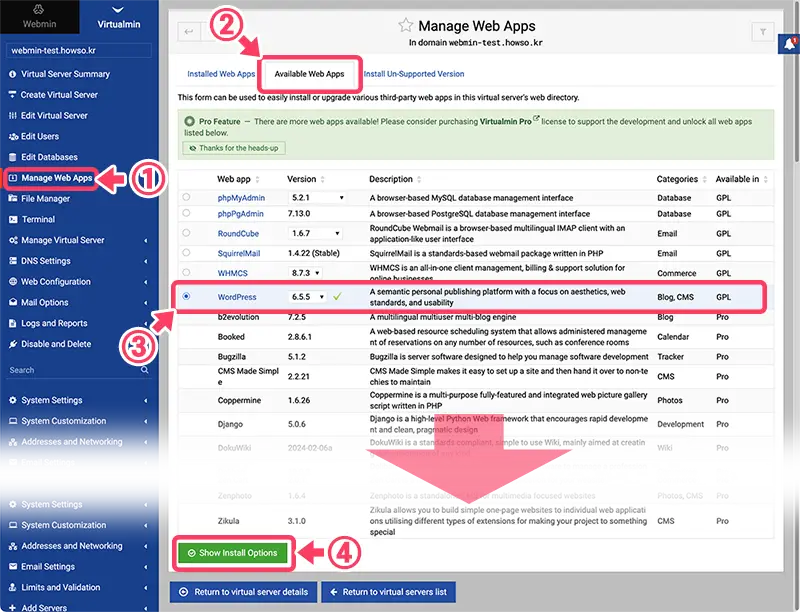Click the filter funnel icon in header

[763, 32]
